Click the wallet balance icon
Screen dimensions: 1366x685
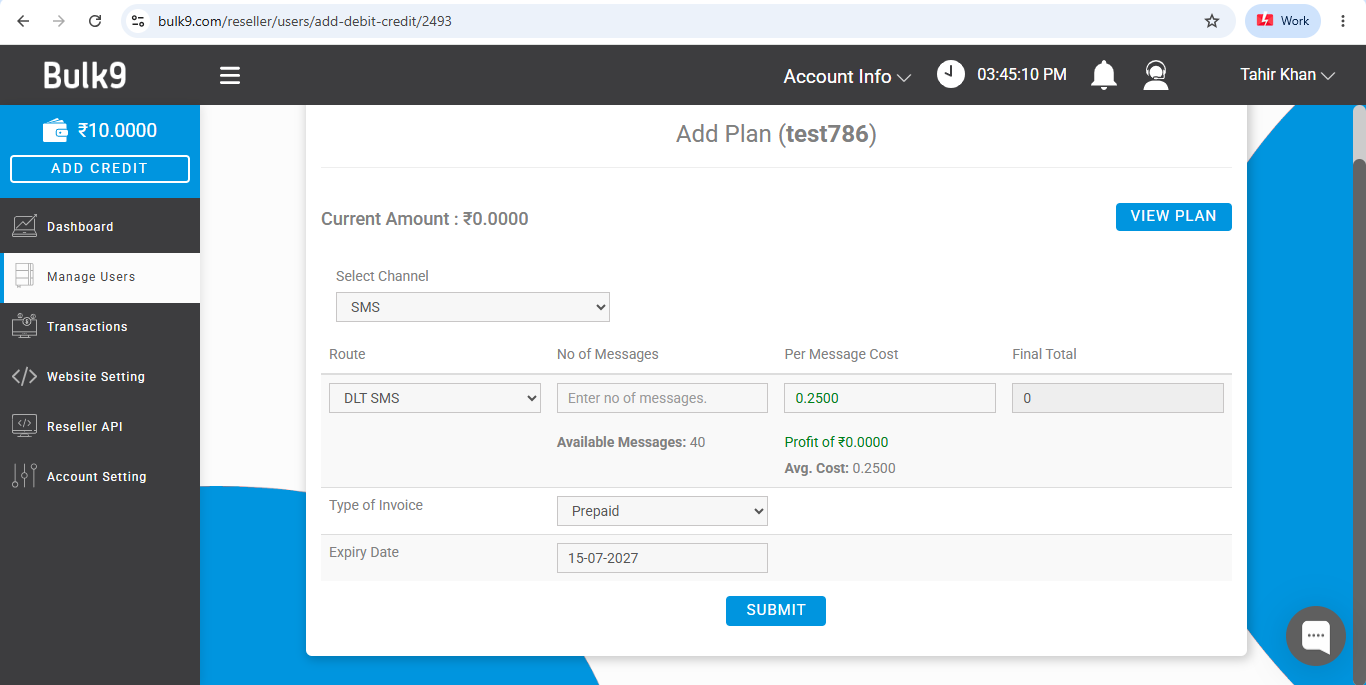(x=55, y=130)
